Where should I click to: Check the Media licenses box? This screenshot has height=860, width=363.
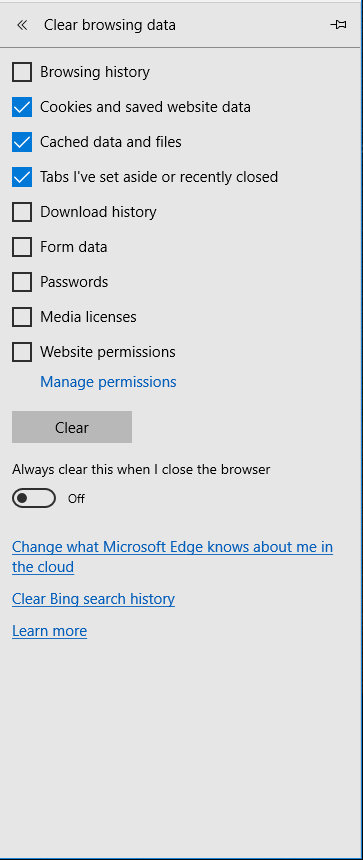point(22,317)
